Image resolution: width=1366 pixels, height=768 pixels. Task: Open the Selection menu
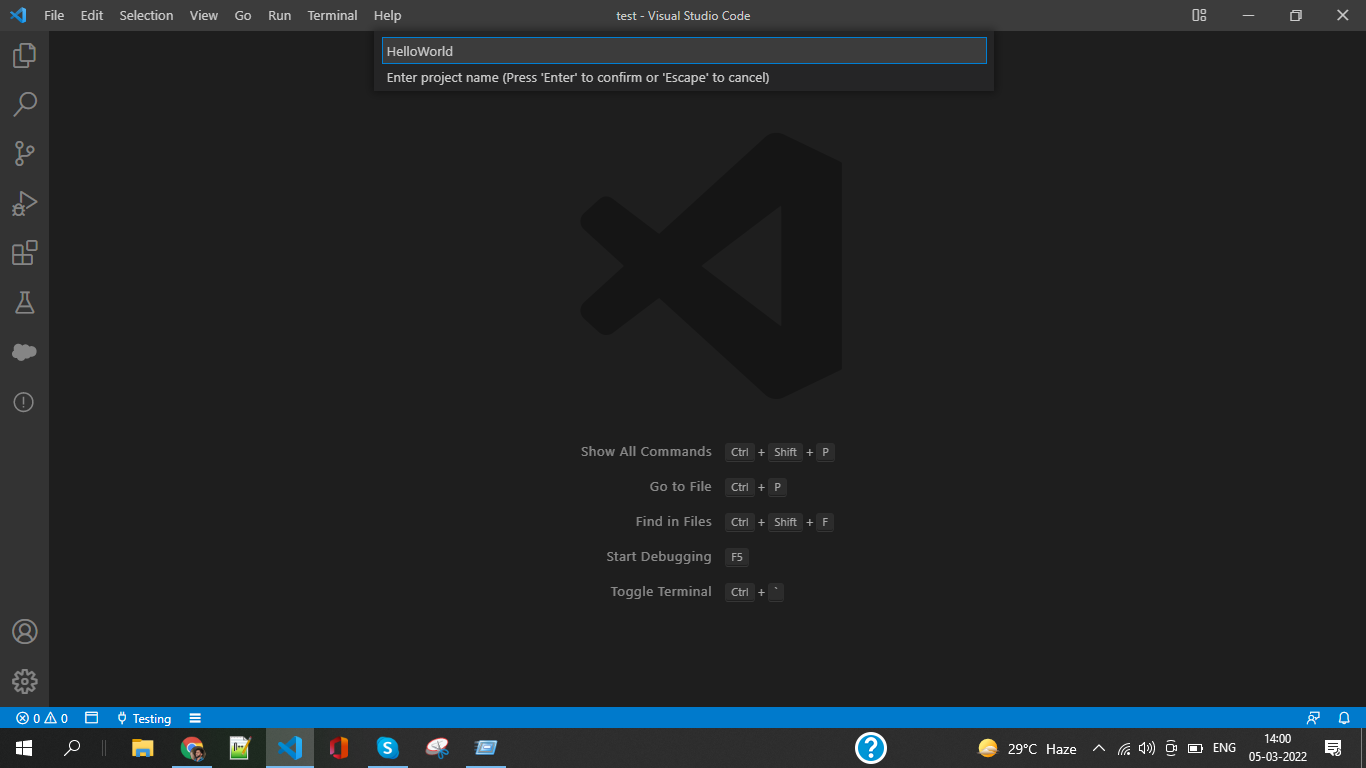tap(146, 15)
